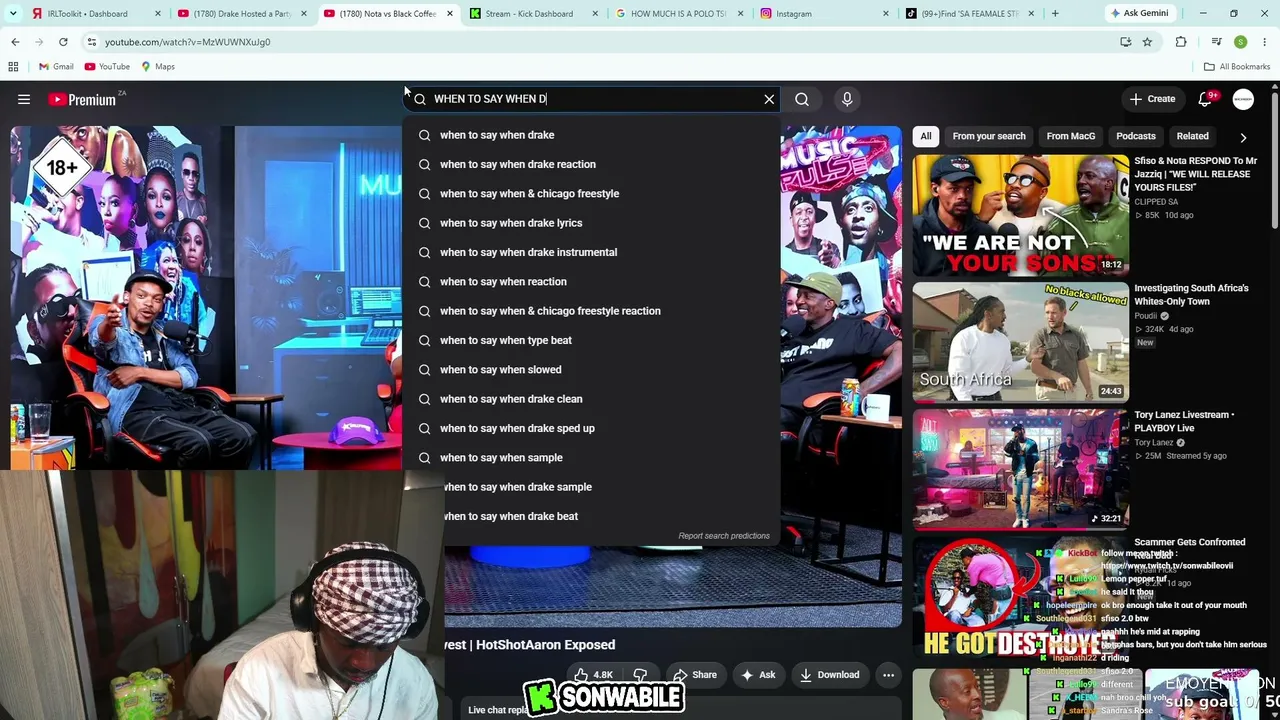Open the Google apps grid in bookmarks bar
This screenshot has height=720, width=1280.
13,67
